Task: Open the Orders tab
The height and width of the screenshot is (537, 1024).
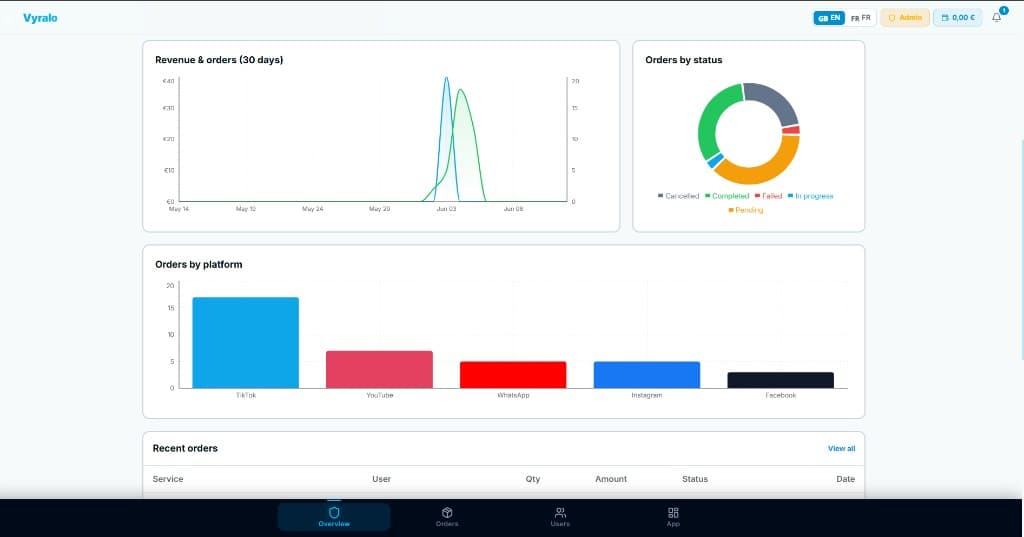Action: coord(447,517)
